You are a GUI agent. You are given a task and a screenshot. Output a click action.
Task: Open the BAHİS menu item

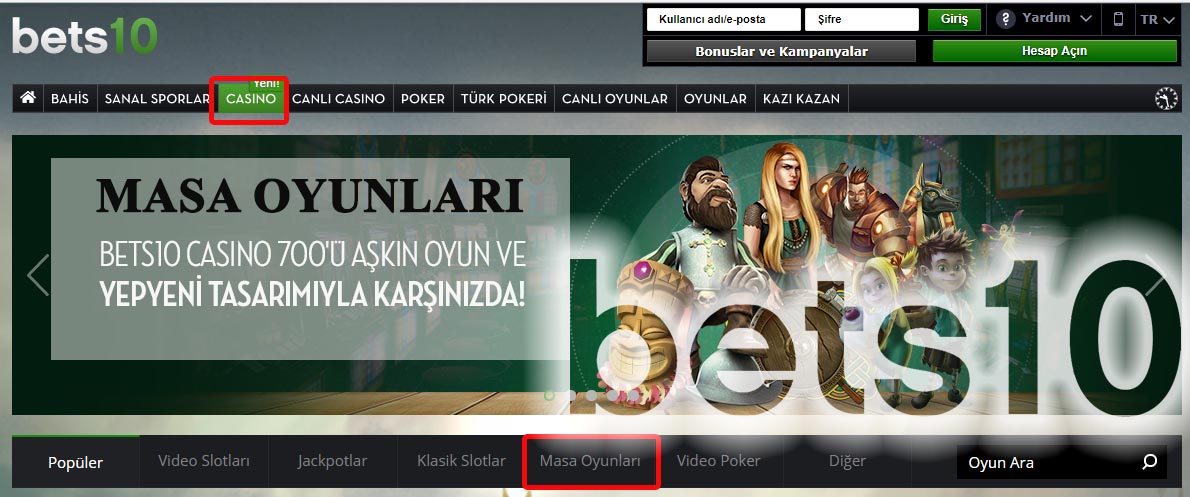coord(70,99)
